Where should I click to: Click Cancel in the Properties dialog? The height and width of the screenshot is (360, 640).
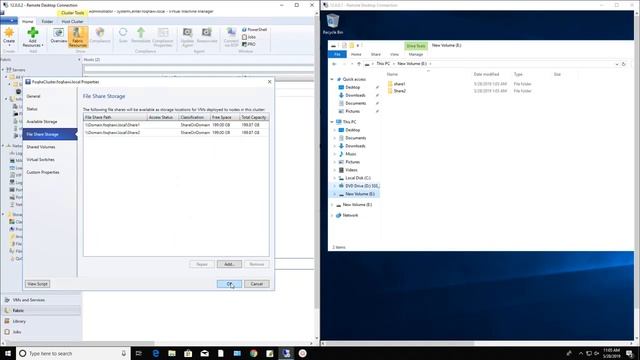(x=257, y=284)
